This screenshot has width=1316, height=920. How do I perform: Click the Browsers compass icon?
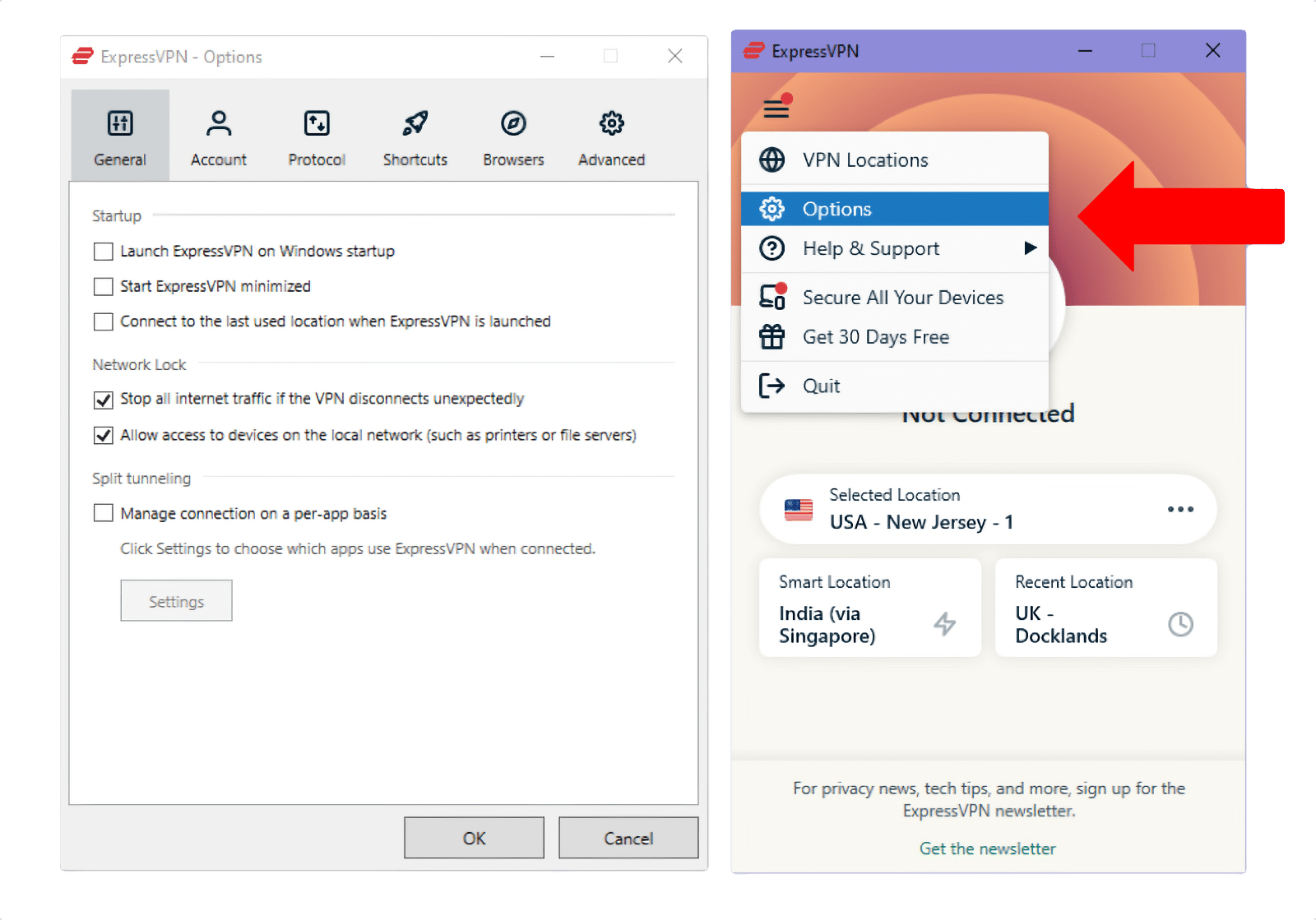click(513, 123)
